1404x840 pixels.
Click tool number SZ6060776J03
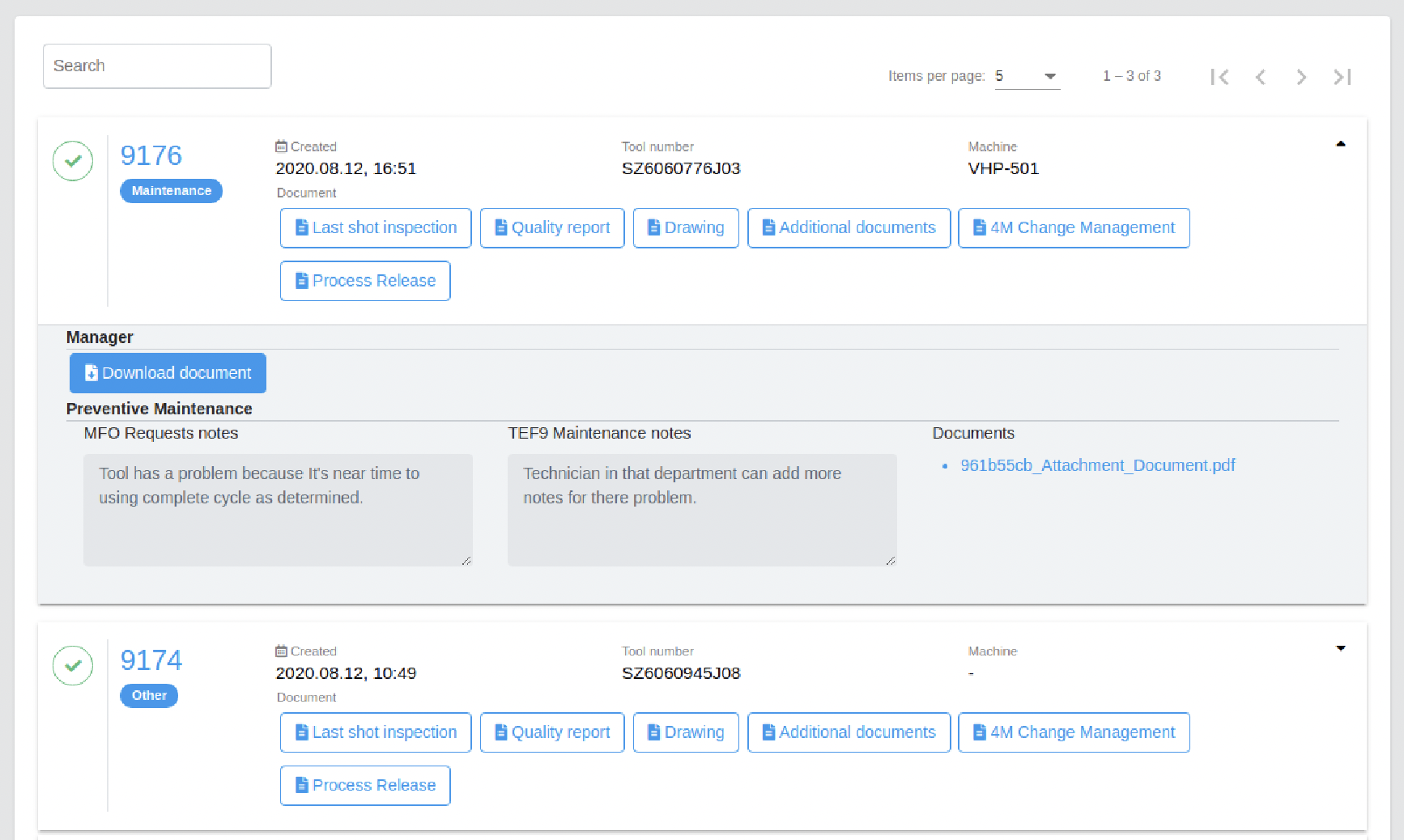[681, 168]
